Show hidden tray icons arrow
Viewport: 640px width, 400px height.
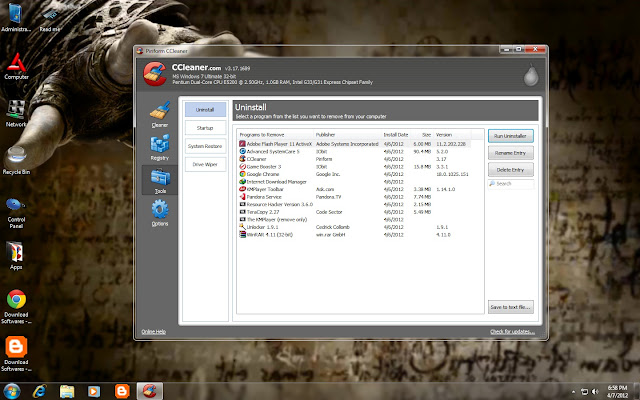click(573, 391)
